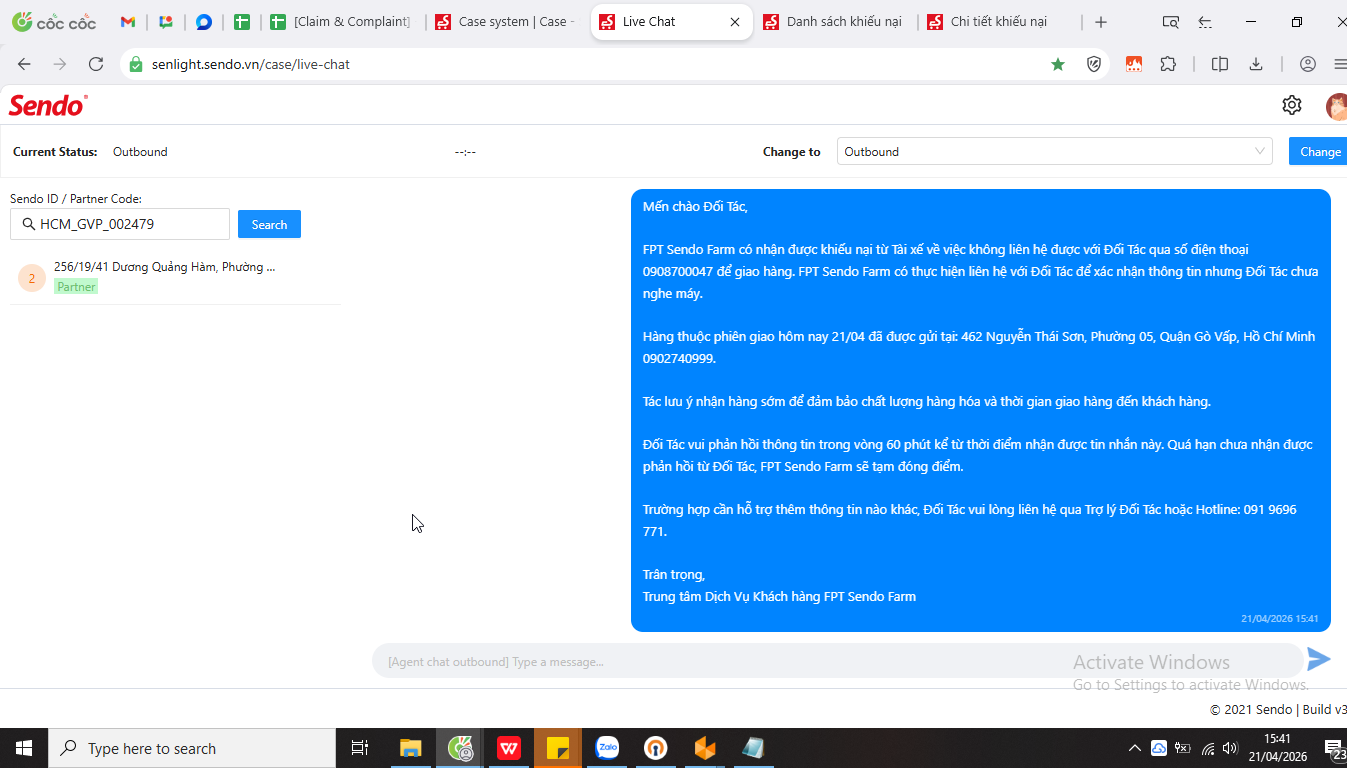Open the orange-red ring app on taskbar
This screenshot has height=768, width=1347.
tap(656, 748)
